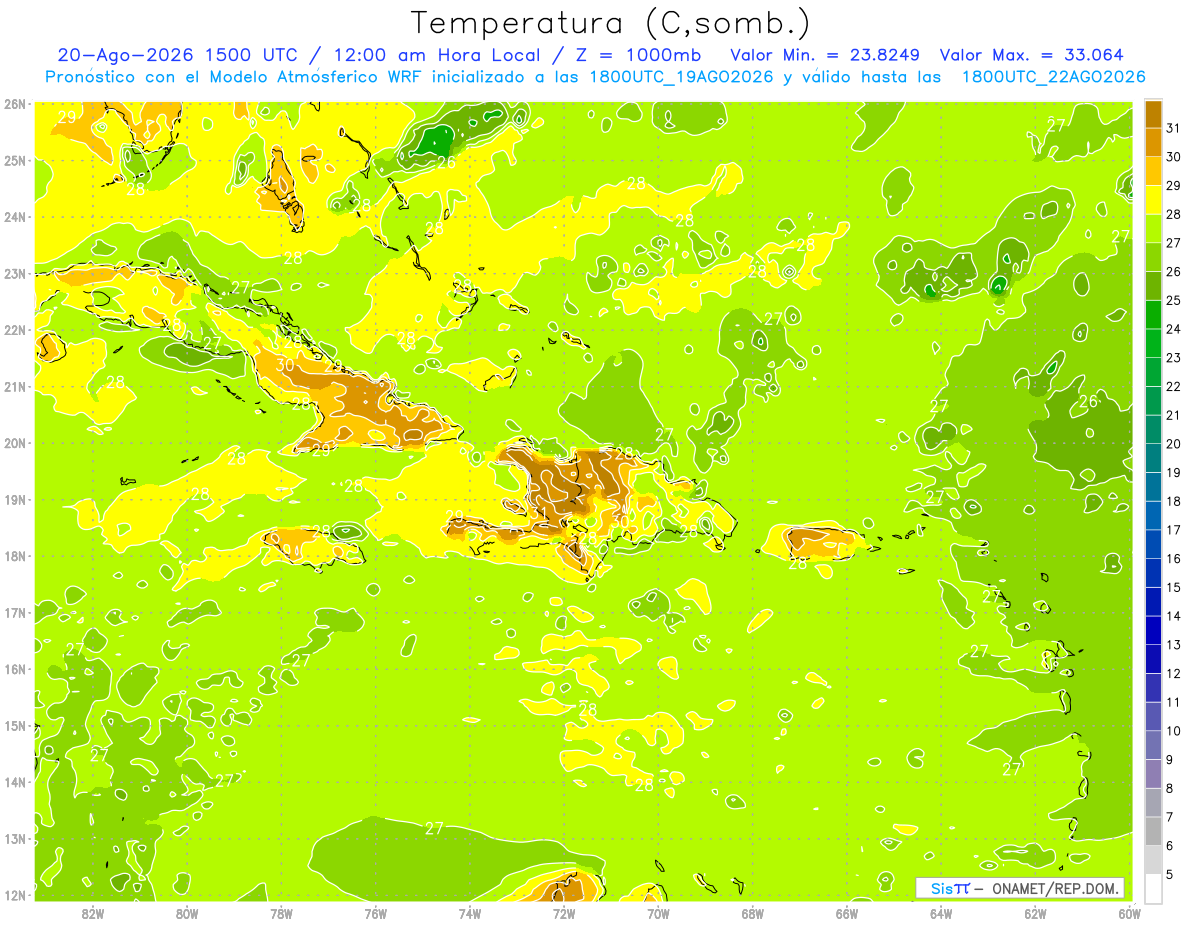The image size is (1200, 927).
Task: Click the '17N' latitude label
Action: pos(16,613)
